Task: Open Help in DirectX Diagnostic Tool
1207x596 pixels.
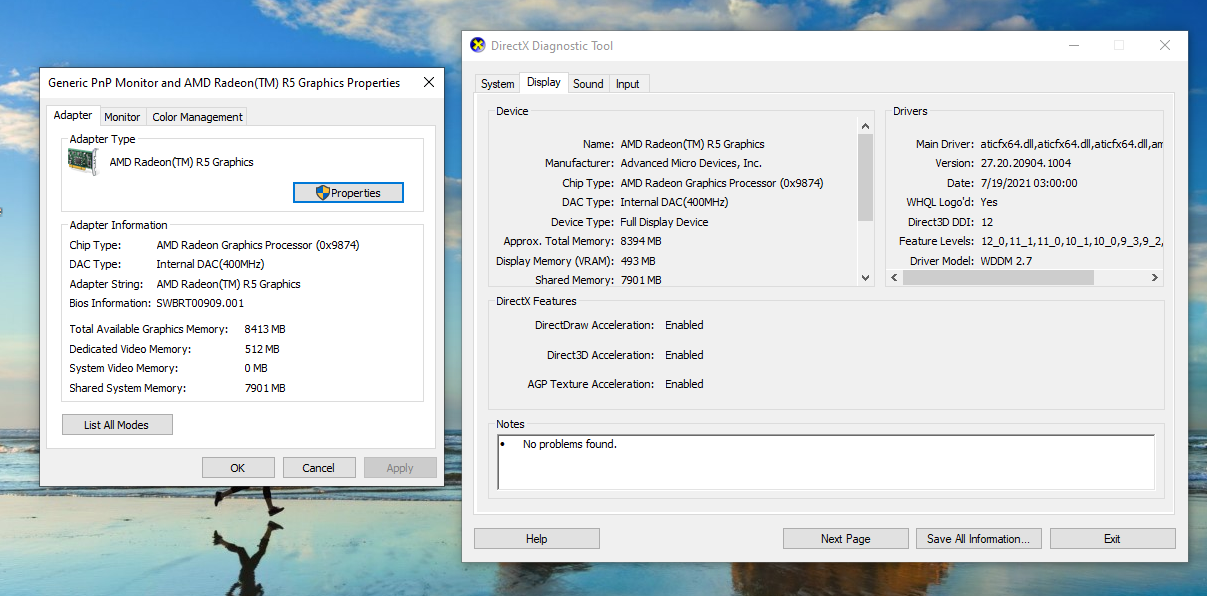Action: tap(537, 539)
